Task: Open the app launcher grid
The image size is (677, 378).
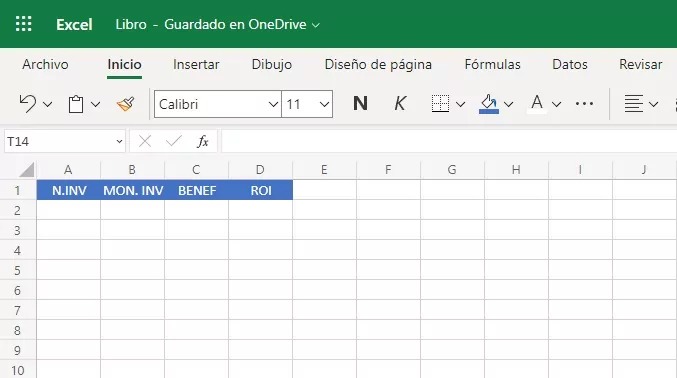Action: [23, 24]
